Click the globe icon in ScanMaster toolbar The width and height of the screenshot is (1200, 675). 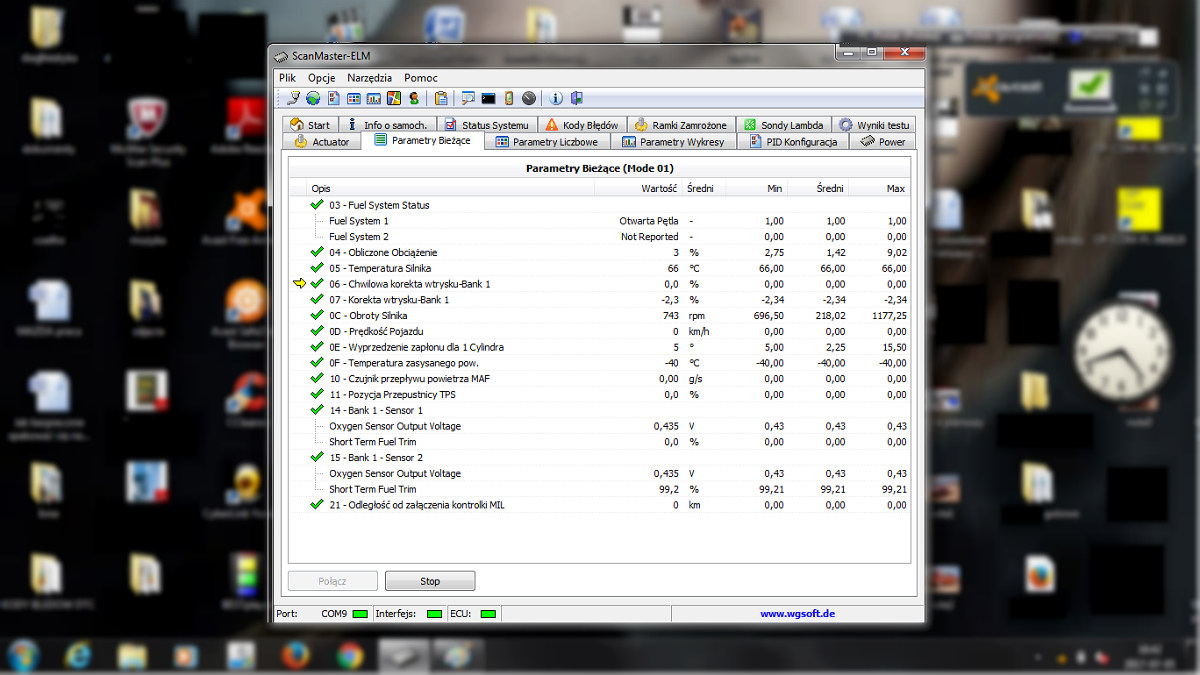pyautogui.click(x=313, y=98)
